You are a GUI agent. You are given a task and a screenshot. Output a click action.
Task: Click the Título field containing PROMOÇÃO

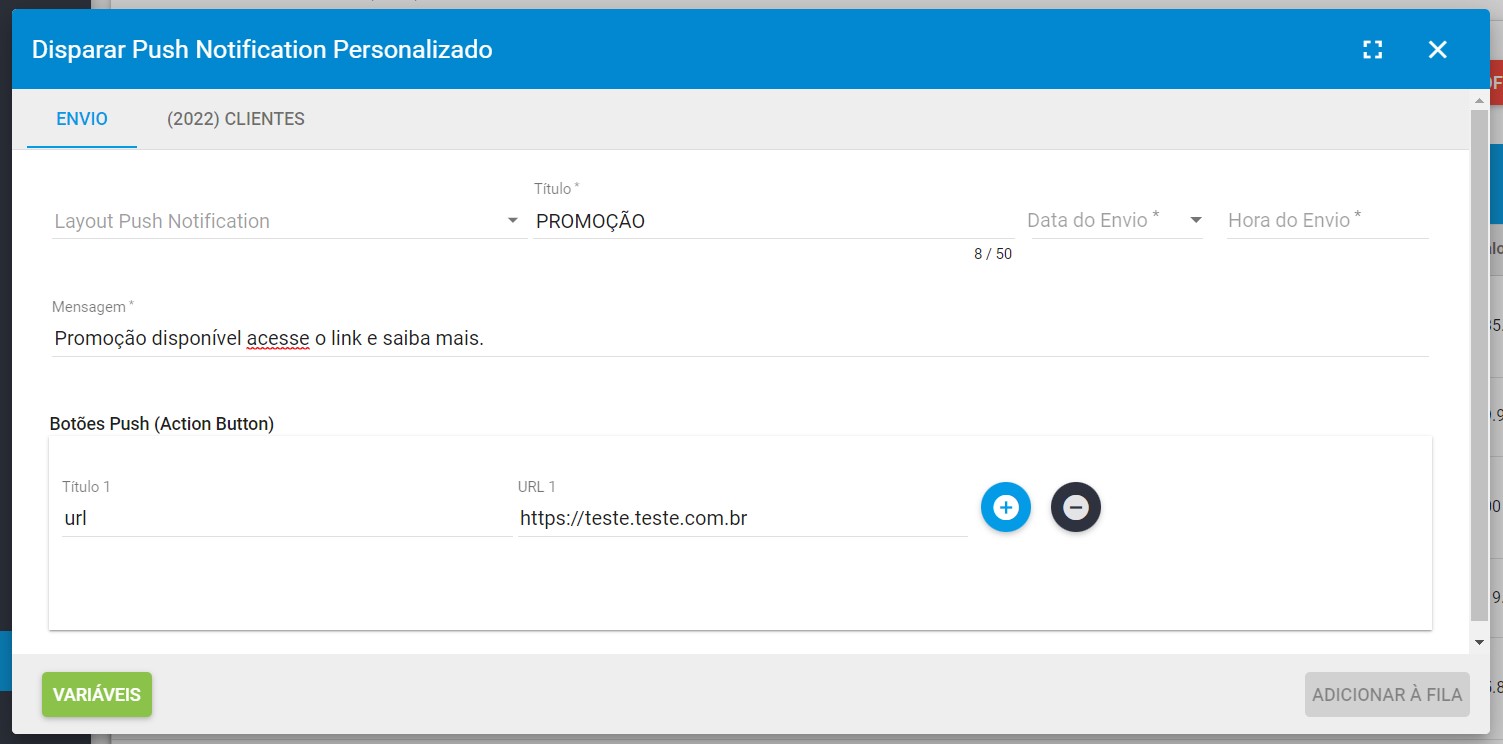point(773,221)
